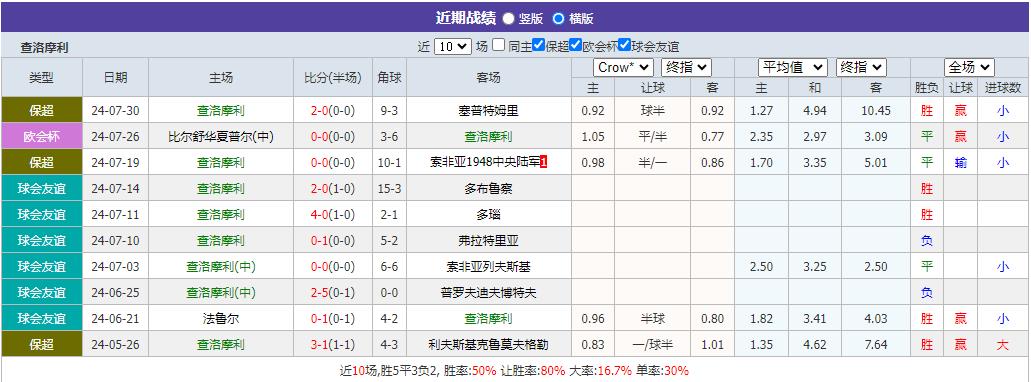1031x382 pixels.
Task: Uncheck the 球会友谊 checkbox
Action: pos(624,45)
